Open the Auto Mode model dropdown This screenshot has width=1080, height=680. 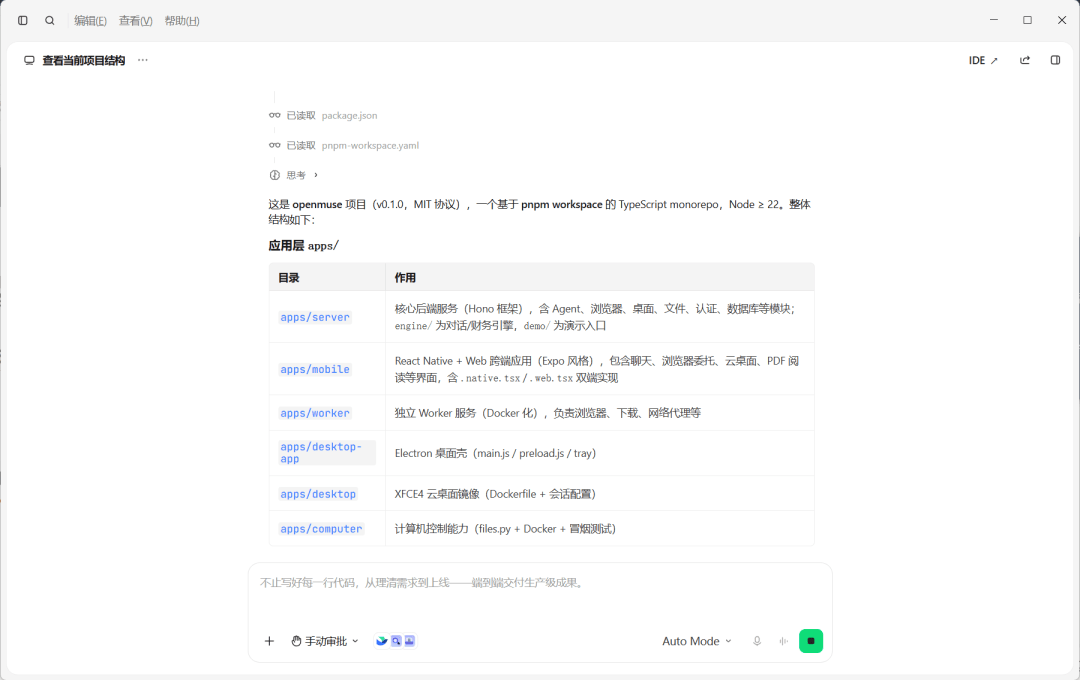[696, 641]
